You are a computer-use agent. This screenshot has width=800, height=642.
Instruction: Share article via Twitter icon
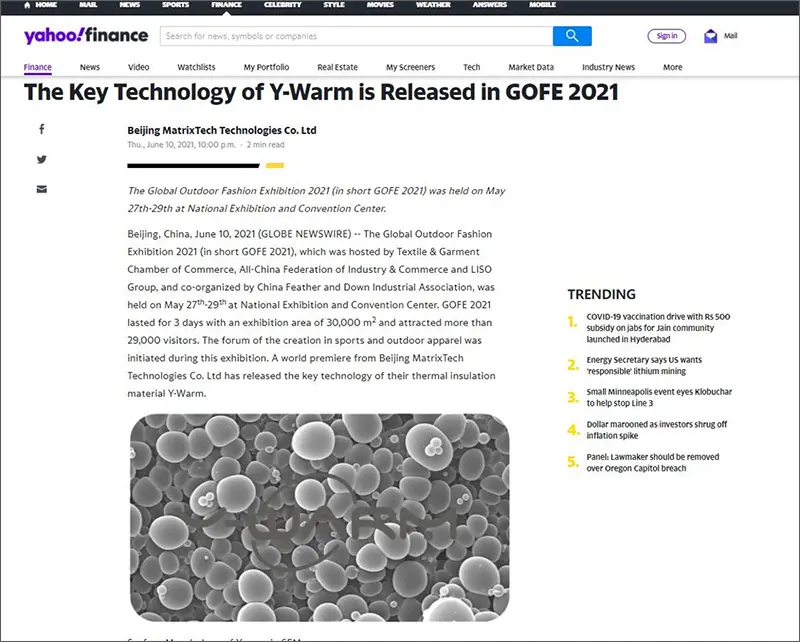41,159
